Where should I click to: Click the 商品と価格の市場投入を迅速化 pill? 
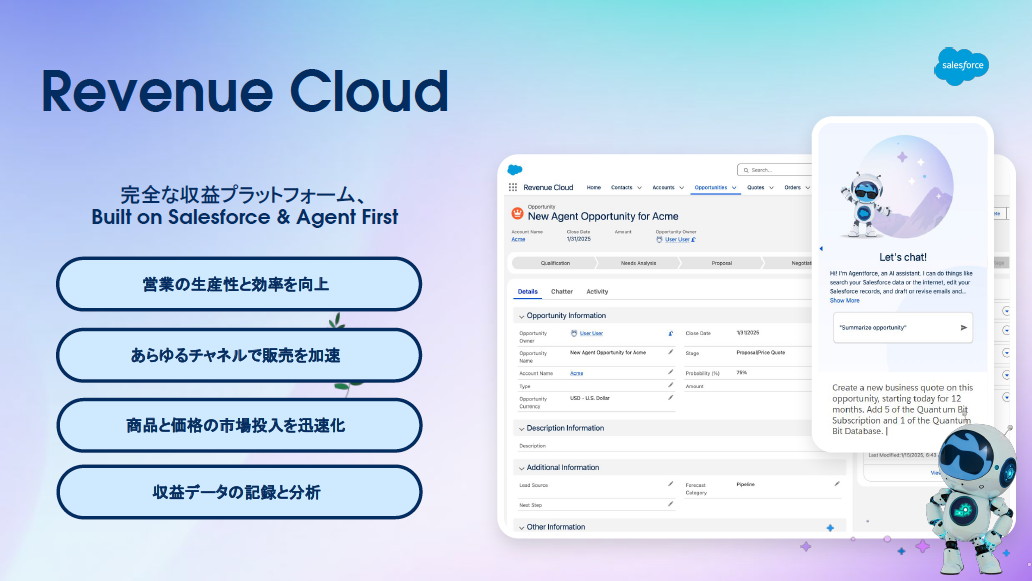click(239, 425)
